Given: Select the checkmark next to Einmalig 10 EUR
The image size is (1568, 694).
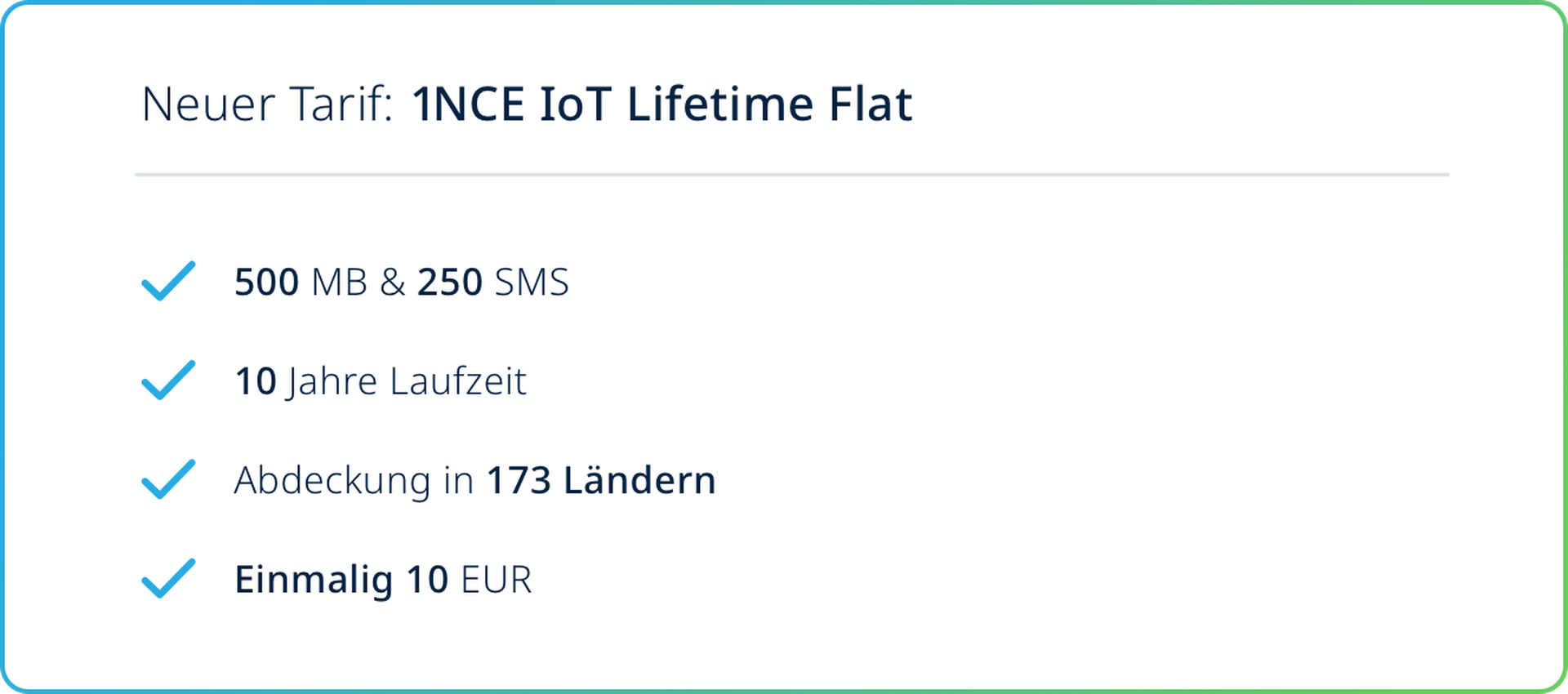Looking at the screenshot, I should point(168,578).
